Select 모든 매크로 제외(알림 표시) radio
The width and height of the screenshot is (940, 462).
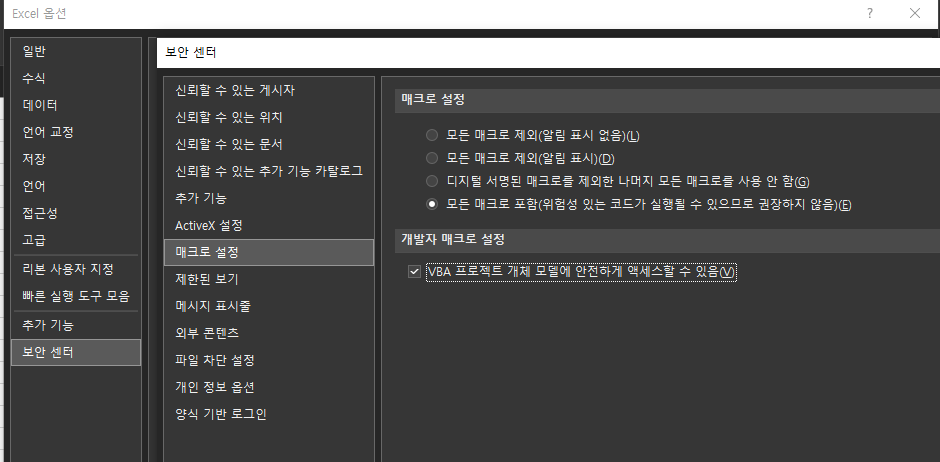pos(432,159)
